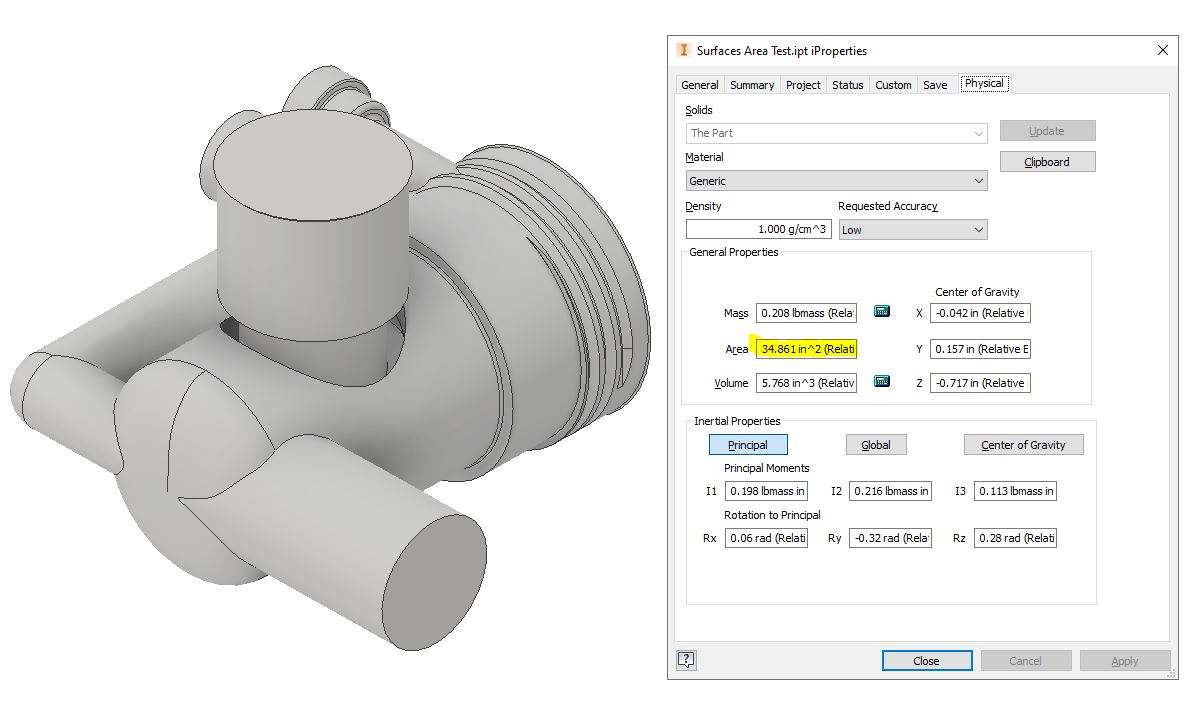Image resolution: width=1194 pixels, height=712 pixels.
Task: Click the Center of Gravity button
Action: pos(1023,445)
